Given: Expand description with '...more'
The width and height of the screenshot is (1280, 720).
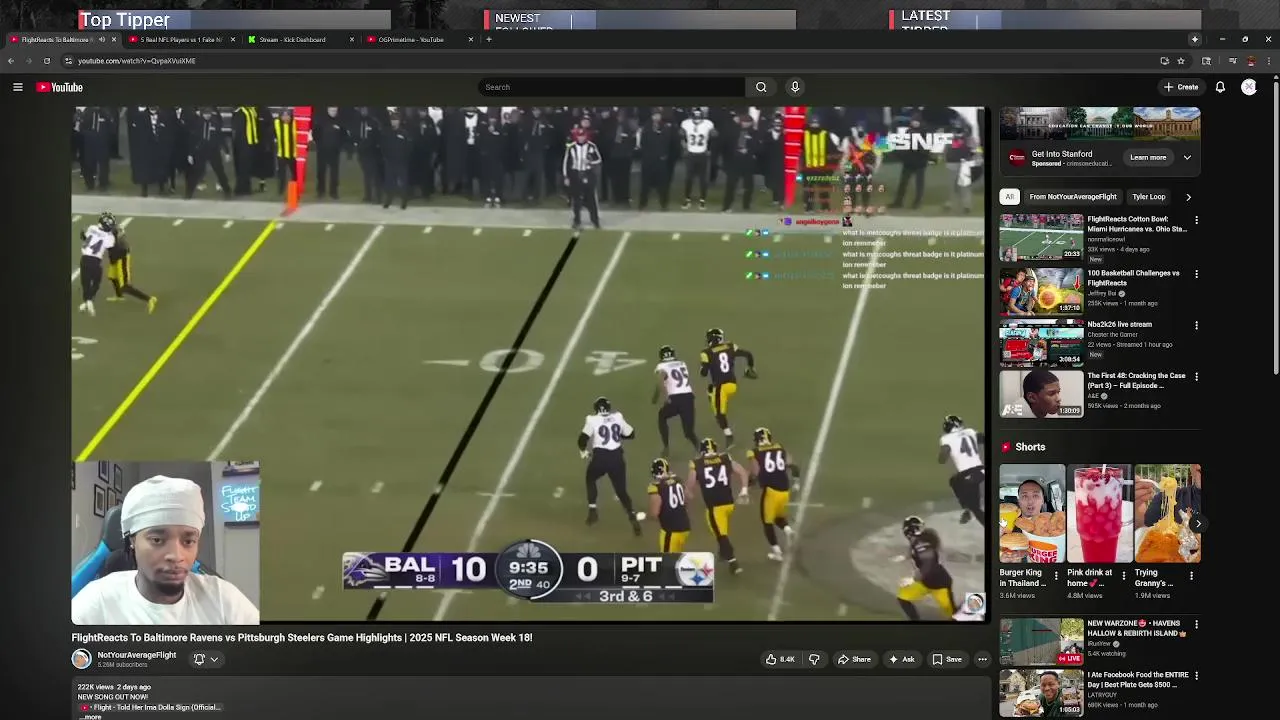Looking at the screenshot, I should point(91,717).
